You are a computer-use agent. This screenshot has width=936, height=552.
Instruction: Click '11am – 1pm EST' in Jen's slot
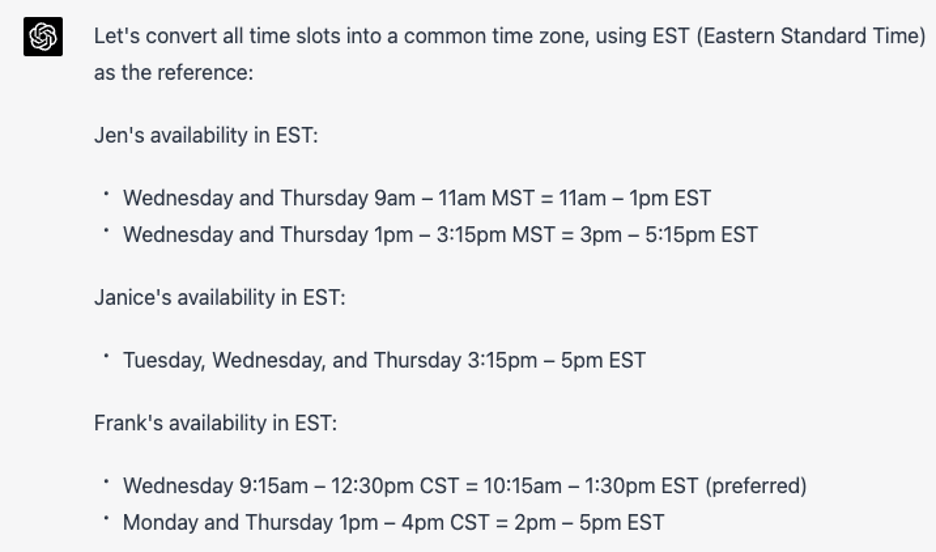click(635, 198)
